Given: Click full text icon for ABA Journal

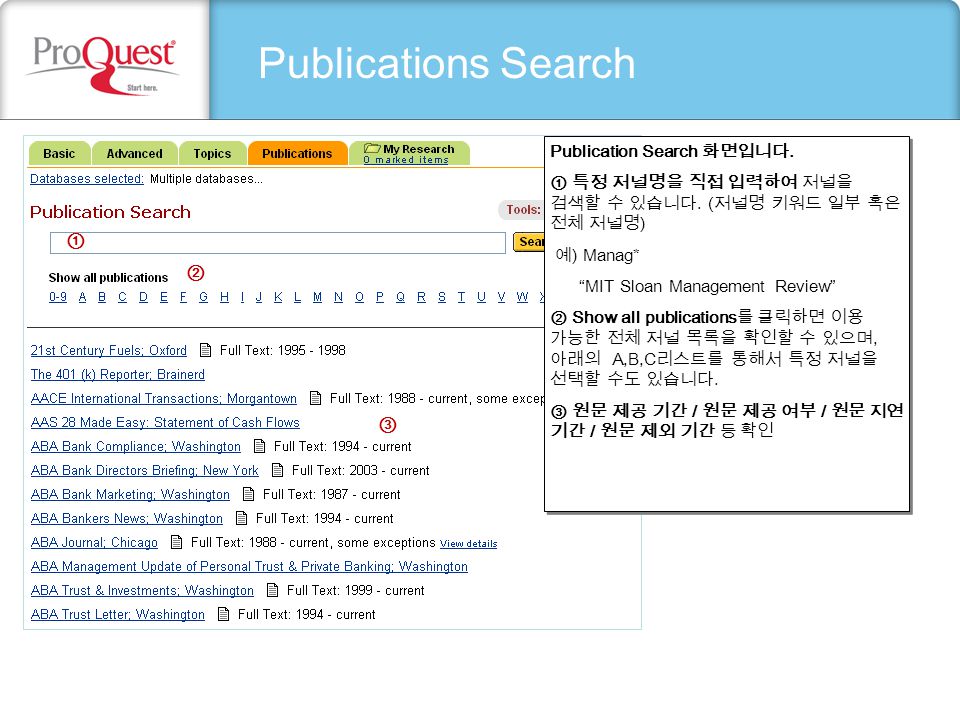Looking at the screenshot, I should [x=176, y=542].
